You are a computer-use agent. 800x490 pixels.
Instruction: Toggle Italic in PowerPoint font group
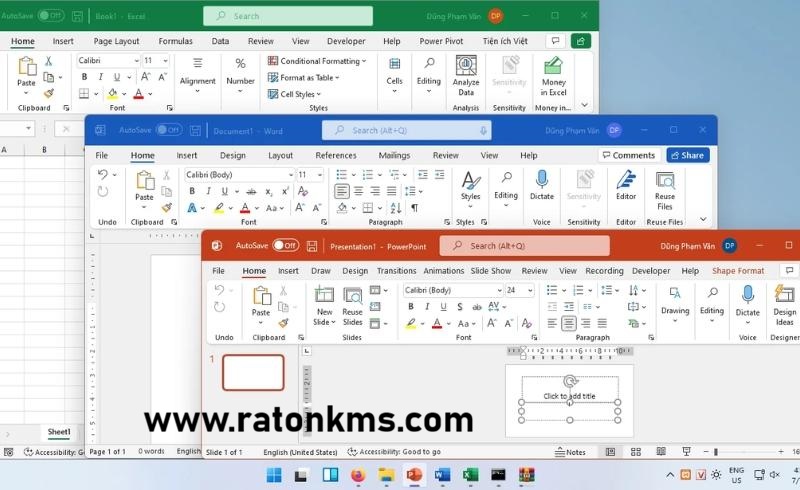427,307
